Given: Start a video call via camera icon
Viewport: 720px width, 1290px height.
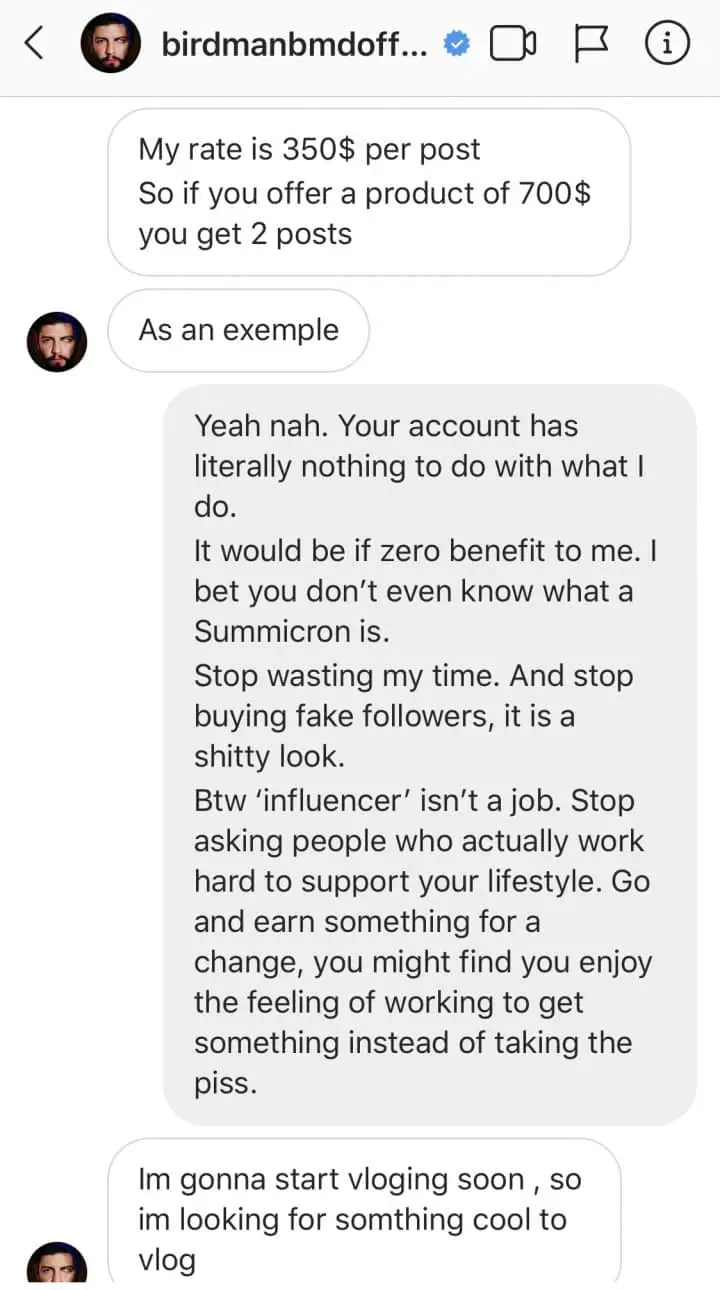Looking at the screenshot, I should click(x=513, y=44).
